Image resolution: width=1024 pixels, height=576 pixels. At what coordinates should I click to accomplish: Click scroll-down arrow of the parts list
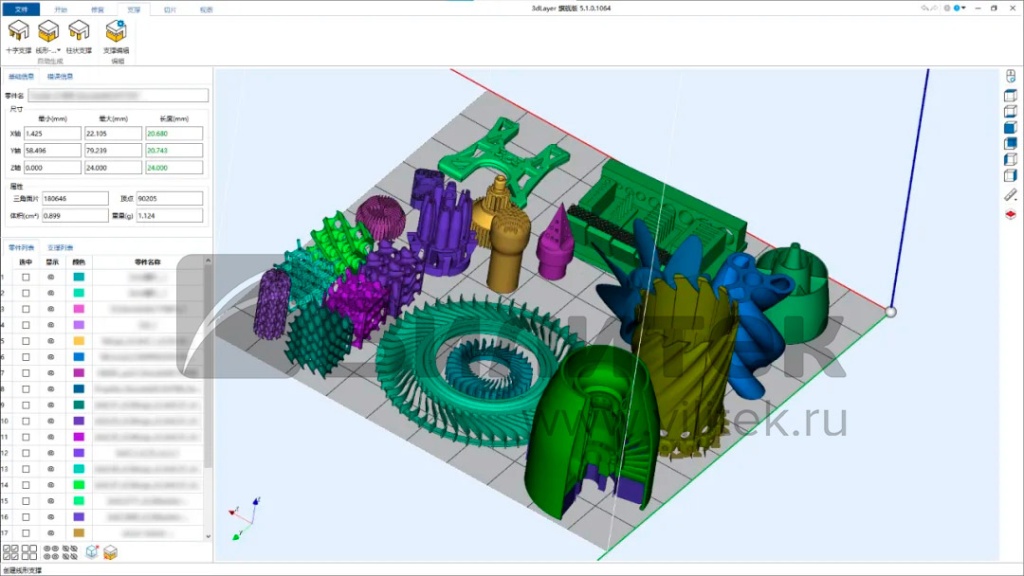pos(208,535)
